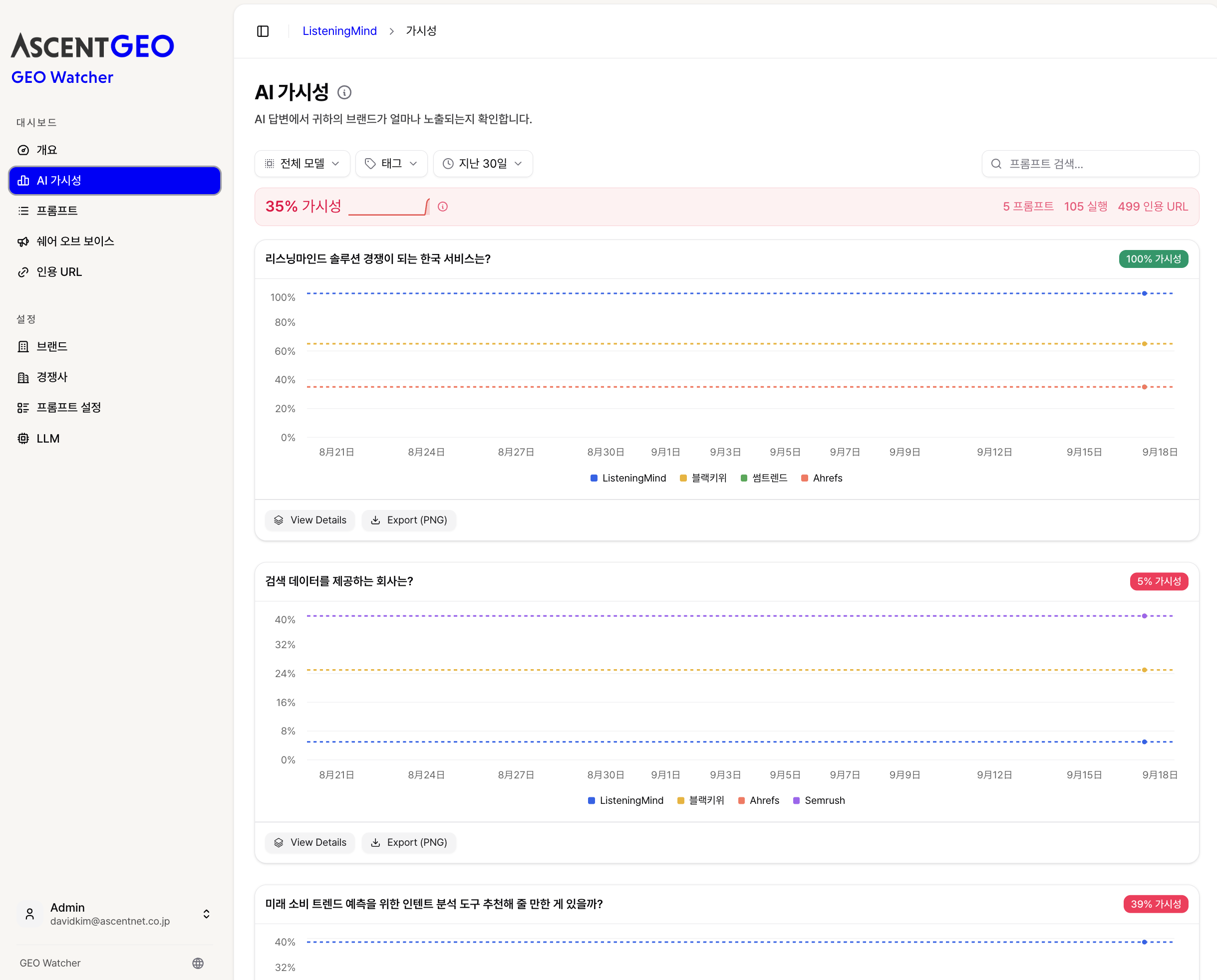
Task: Open 쉐어 오브 보이스 in the sidebar
Action: [115, 242]
